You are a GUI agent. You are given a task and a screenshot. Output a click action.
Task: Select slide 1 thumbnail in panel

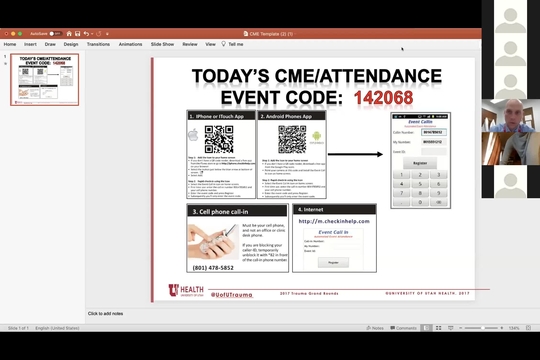click(45, 80)
